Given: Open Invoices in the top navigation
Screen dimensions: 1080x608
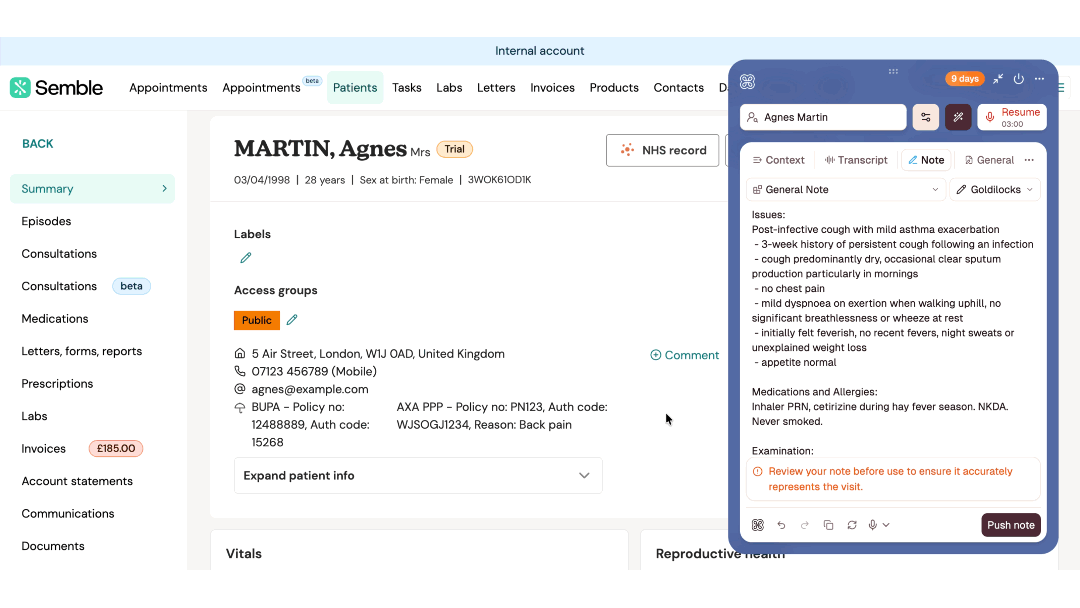Looking at the screenshot, I should 552,87.
